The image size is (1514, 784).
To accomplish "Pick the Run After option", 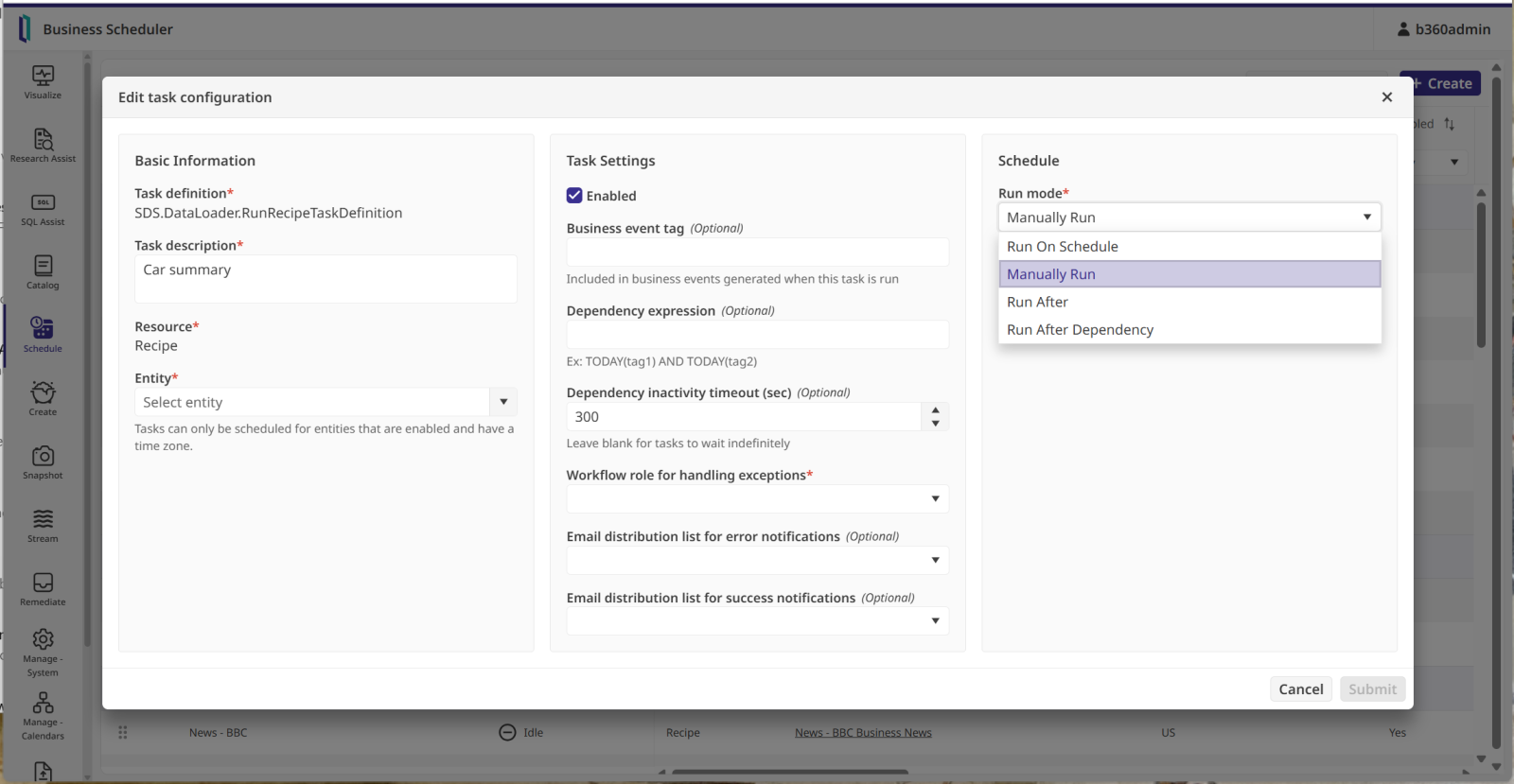I will pyautogui.click(x=1037, y=303).
